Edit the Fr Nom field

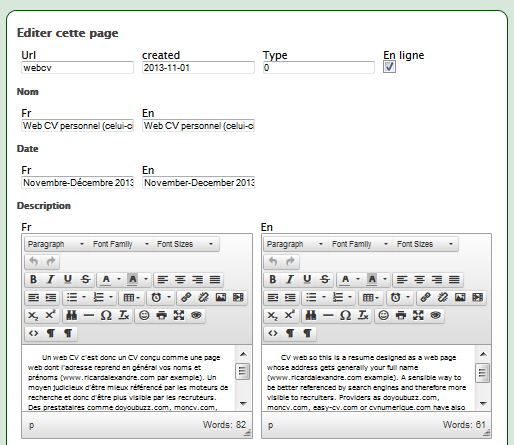(x=77, y=126)
